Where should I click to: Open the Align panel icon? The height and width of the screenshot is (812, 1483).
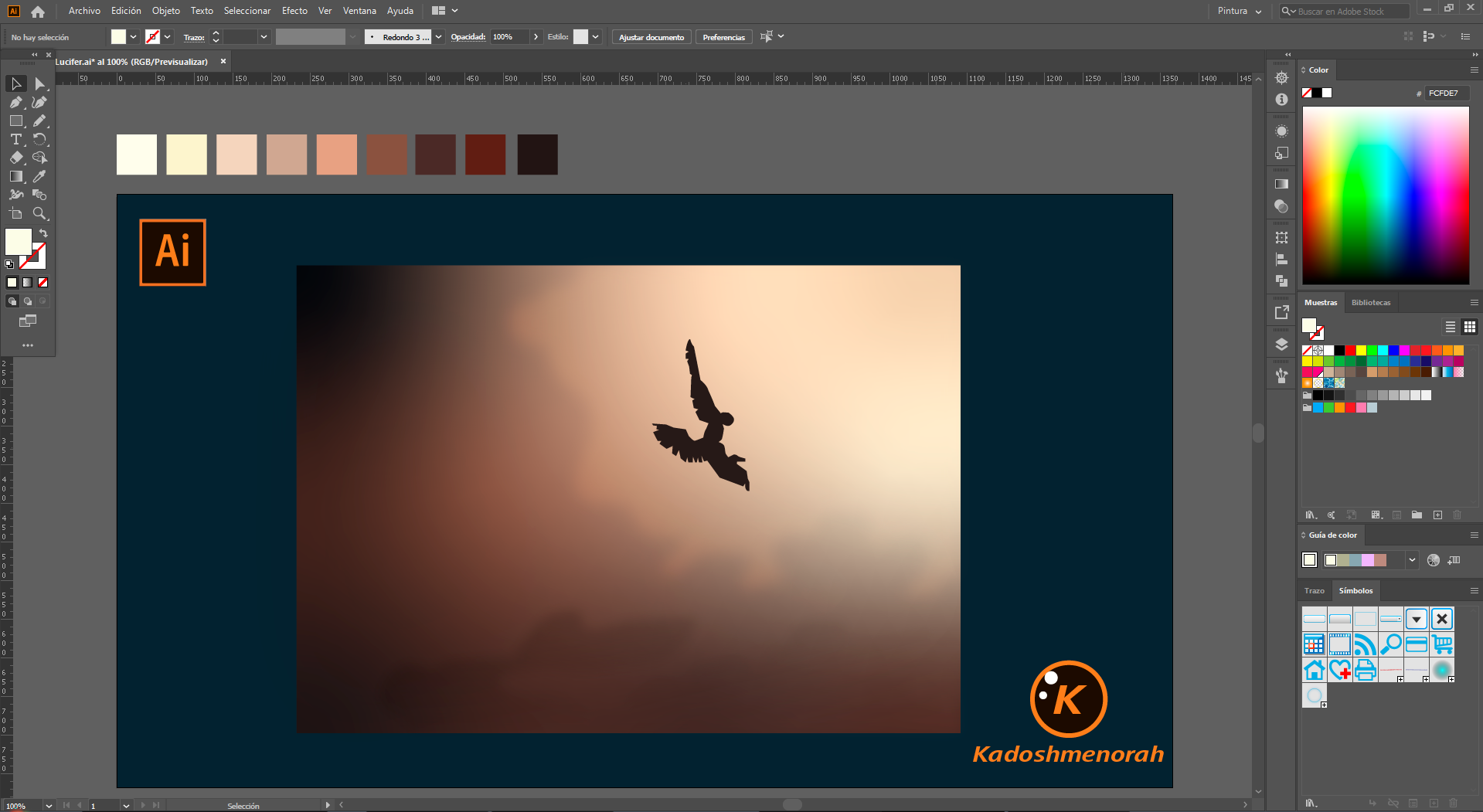click(1281, 260)
